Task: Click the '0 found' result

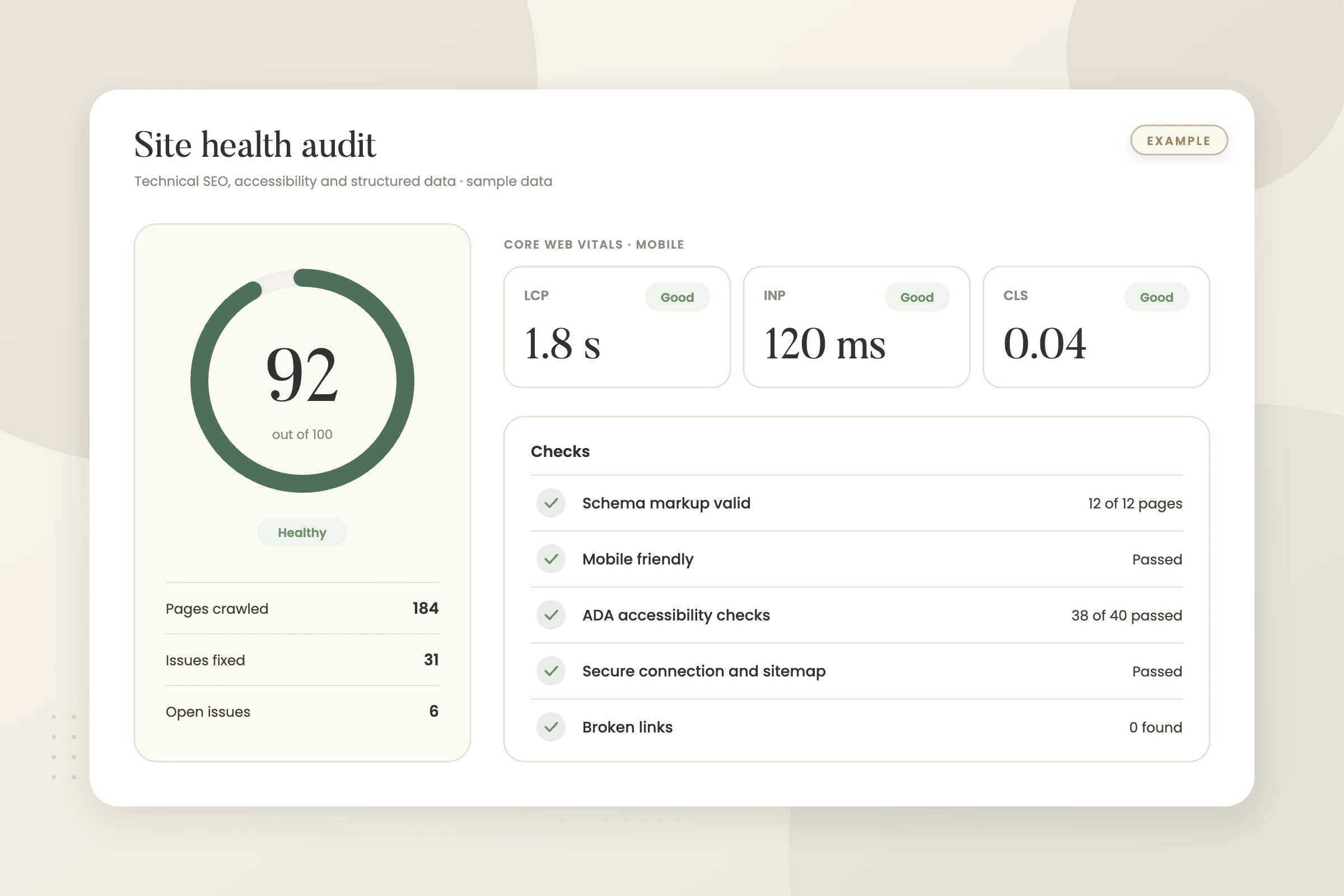Action: [x=1155, y=727]
